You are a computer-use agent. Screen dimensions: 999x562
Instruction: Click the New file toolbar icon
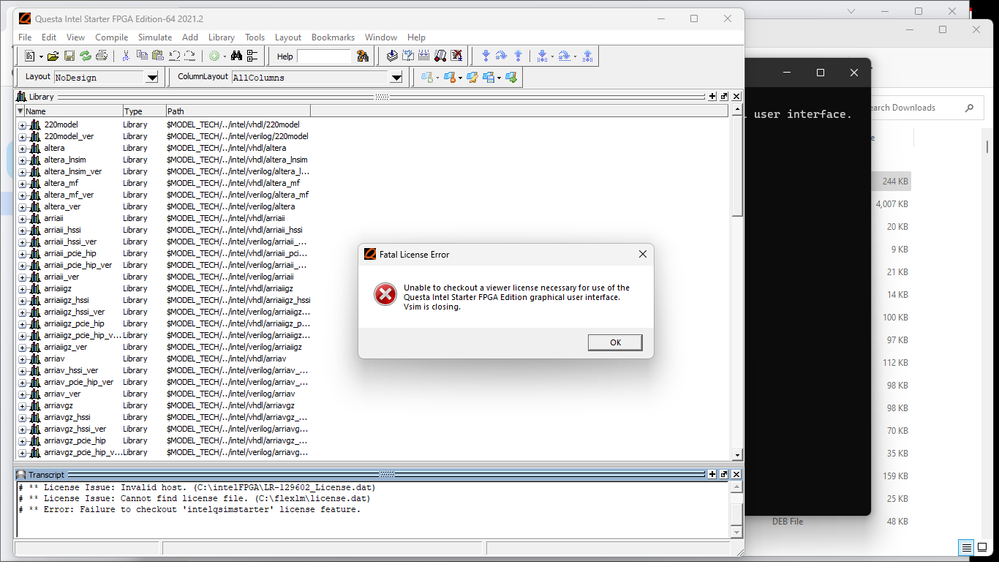pyautogui.click(x=29, y=56)
